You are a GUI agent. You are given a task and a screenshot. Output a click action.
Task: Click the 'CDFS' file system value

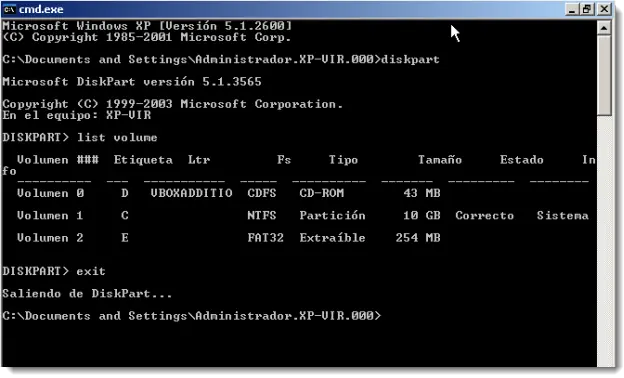[261, 193]
